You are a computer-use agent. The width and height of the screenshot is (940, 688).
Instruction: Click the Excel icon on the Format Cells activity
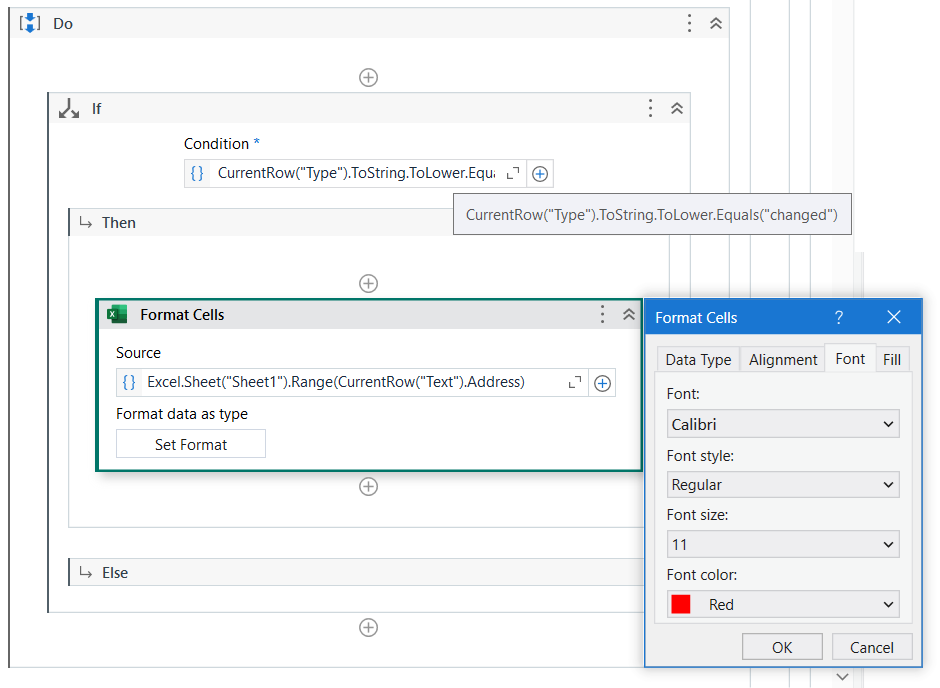(x=117, y=314)
